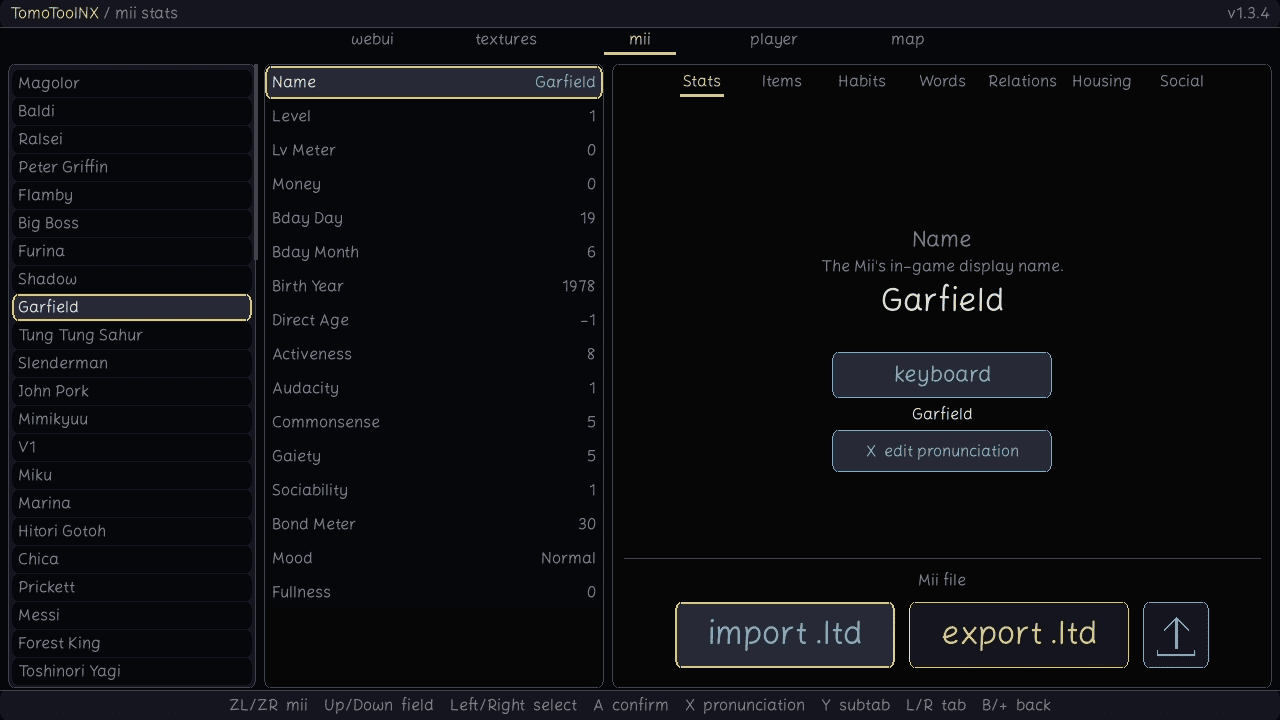The width and height of the screenshot is (1280, 720).
Task: Click the export .ltd button
Action: (1019, 635)
